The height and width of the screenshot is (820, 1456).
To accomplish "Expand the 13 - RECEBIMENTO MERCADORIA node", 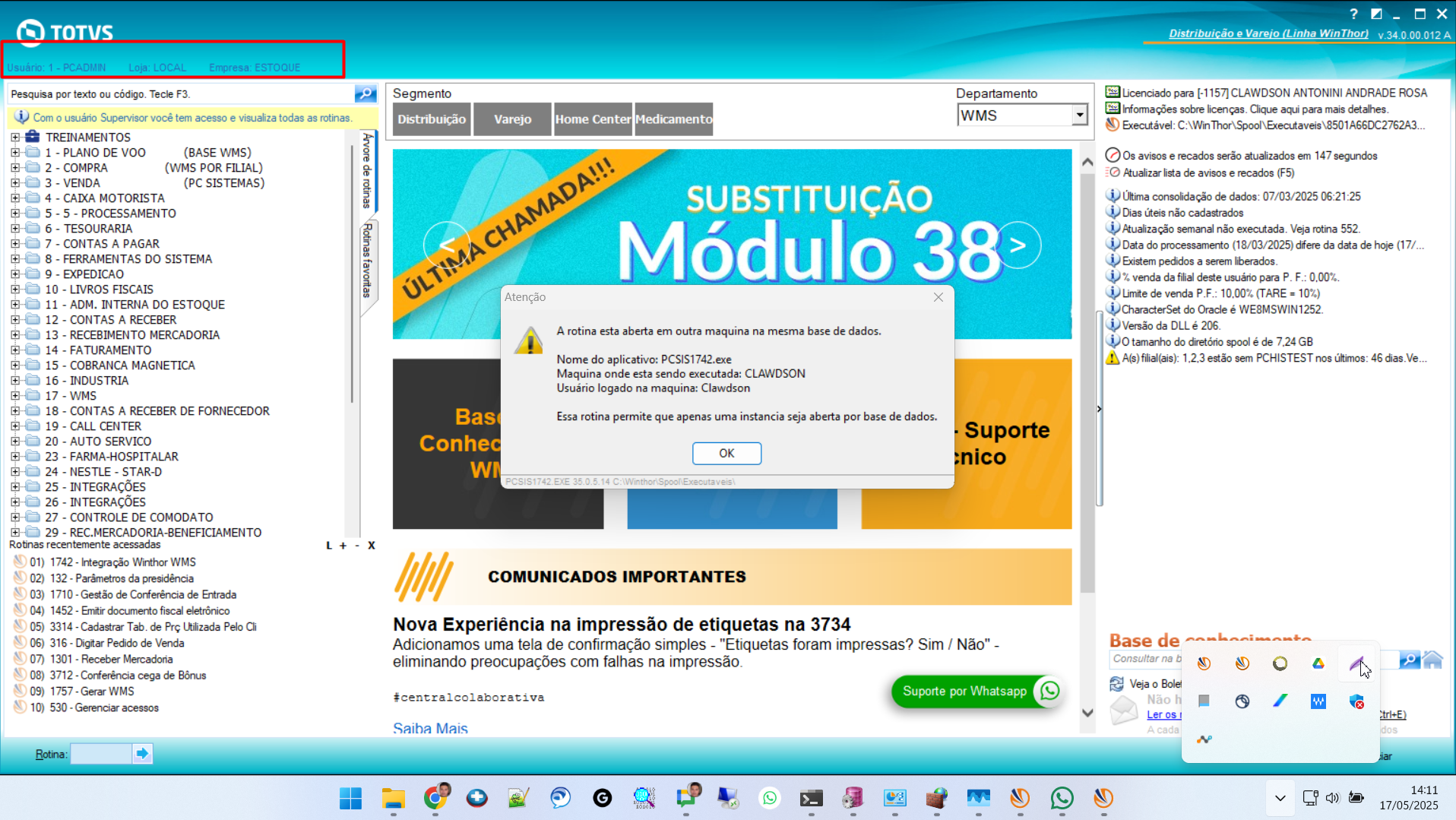I will click(15, 335).
